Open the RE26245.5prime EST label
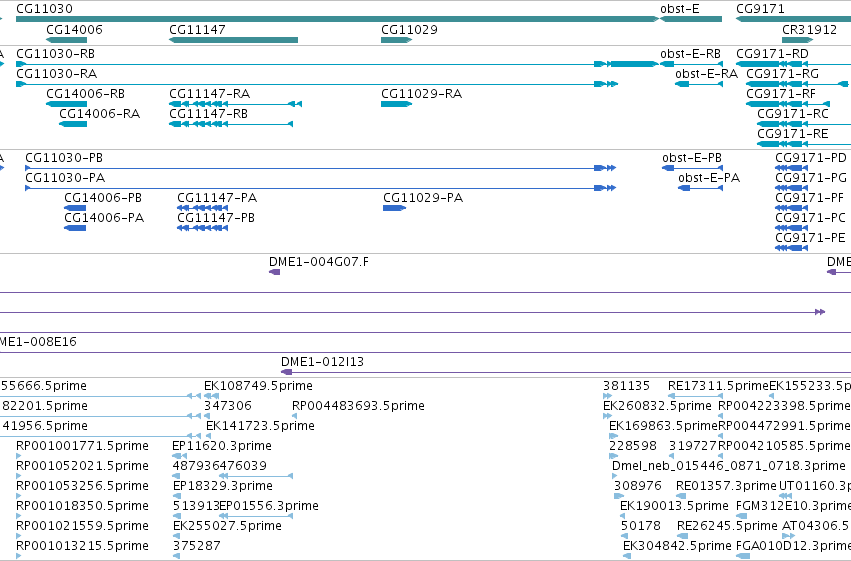 tap(727, 526)
